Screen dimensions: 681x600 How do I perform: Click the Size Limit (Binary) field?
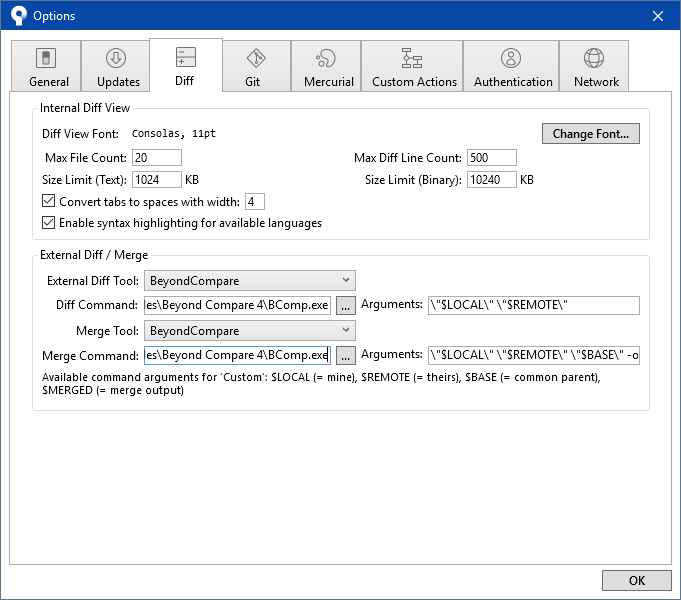(x=492, y=179)
